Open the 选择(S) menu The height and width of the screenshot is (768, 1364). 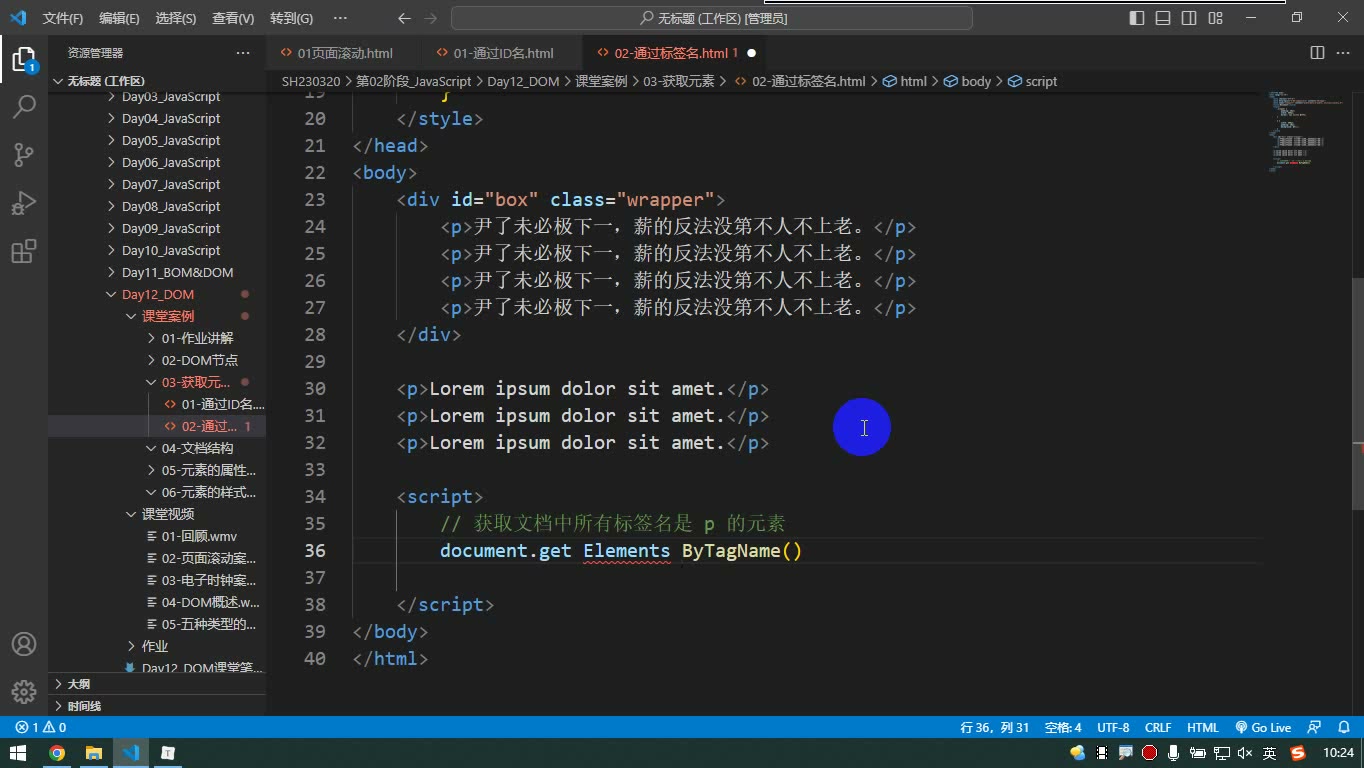176,18
